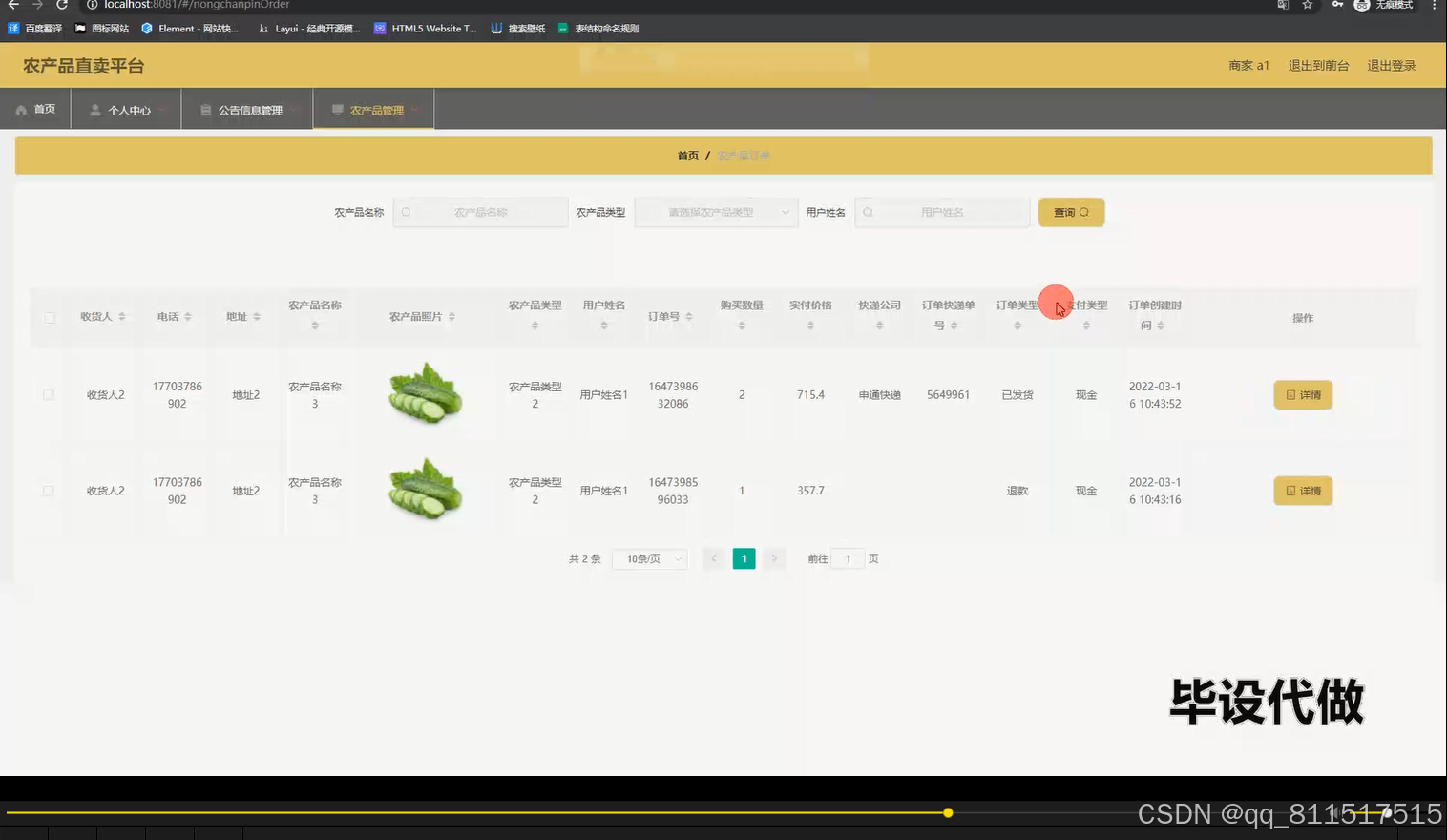Open 详情 for the 退款 order
The image size is (1447, 840).
click(1303, 491)
